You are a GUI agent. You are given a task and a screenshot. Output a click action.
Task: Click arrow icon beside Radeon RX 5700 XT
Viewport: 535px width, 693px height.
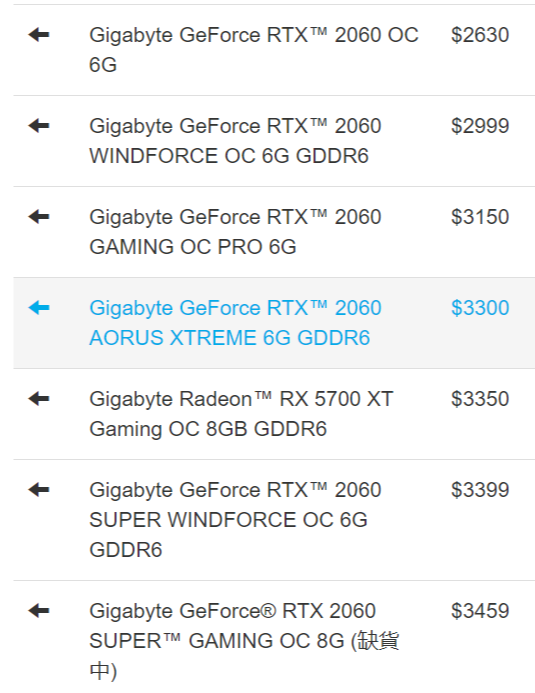[39, 399]
